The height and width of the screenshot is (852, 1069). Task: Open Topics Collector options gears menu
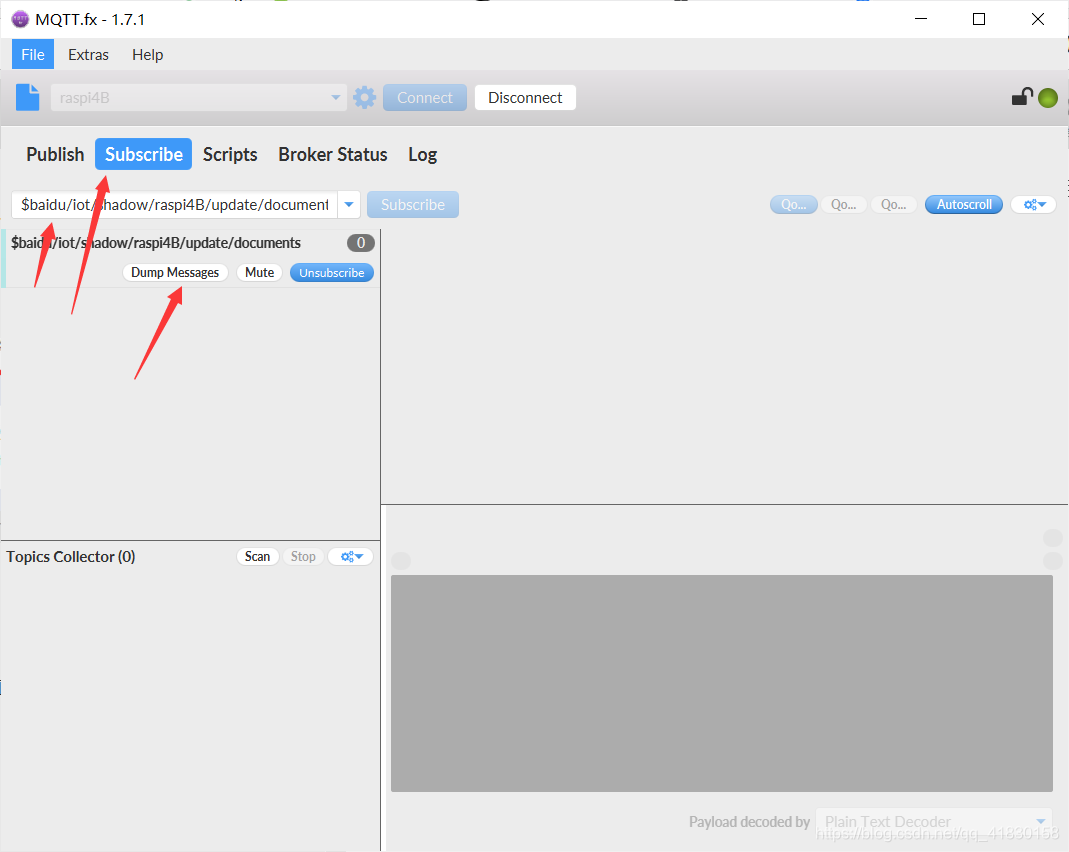[x=351, y=557]
